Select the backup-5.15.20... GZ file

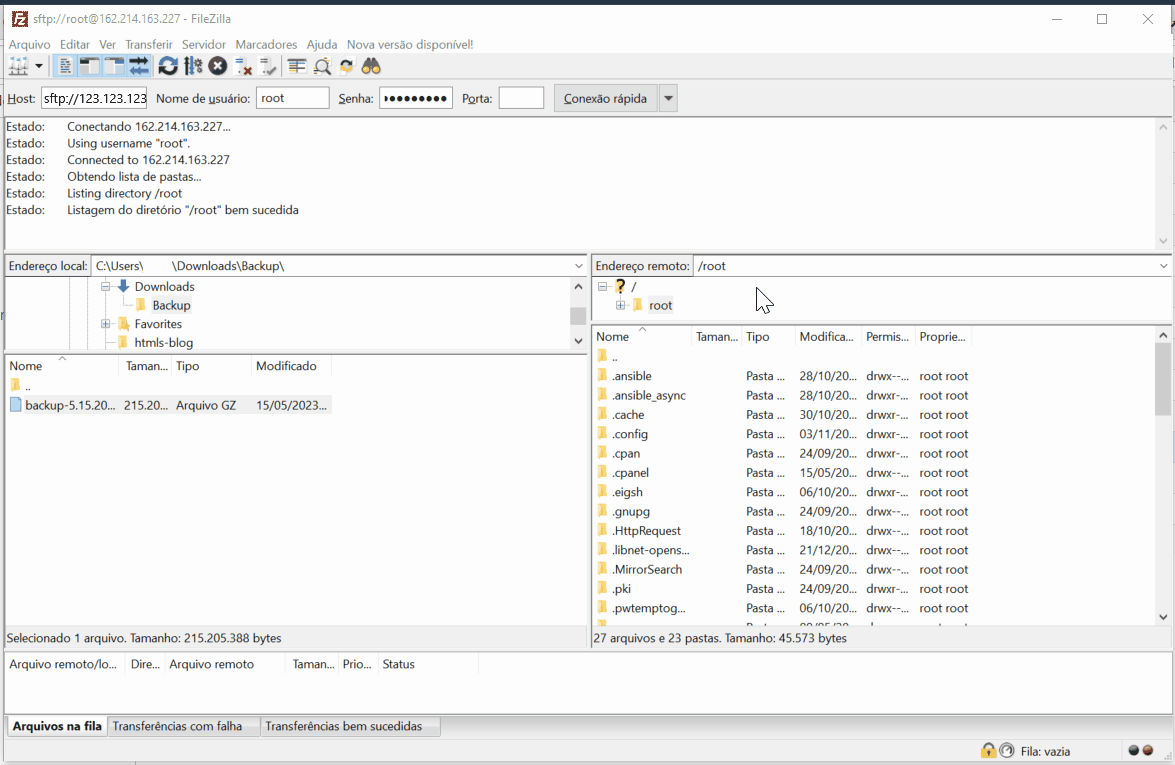pos(169,405)
